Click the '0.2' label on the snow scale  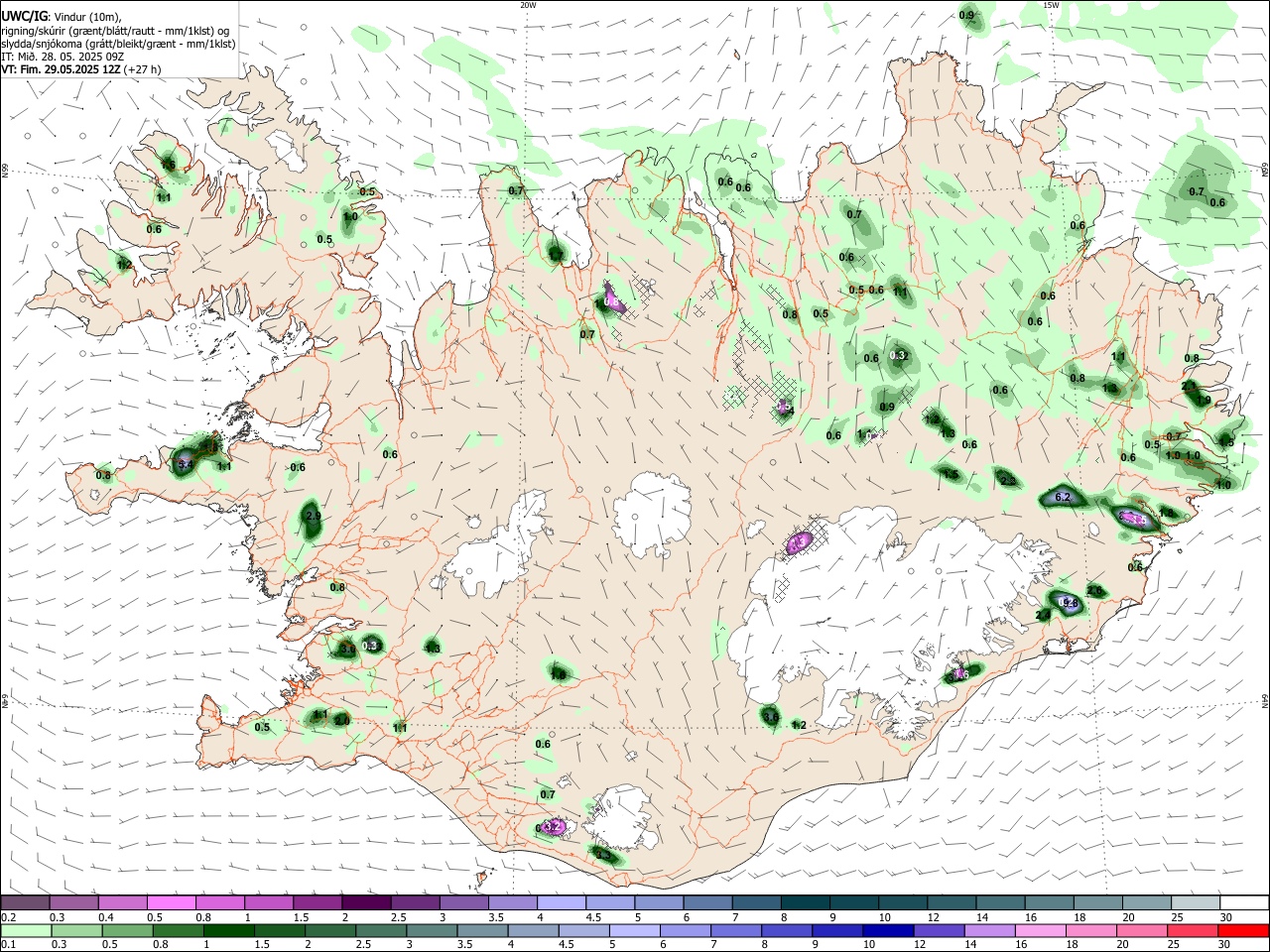coord(8,917)
